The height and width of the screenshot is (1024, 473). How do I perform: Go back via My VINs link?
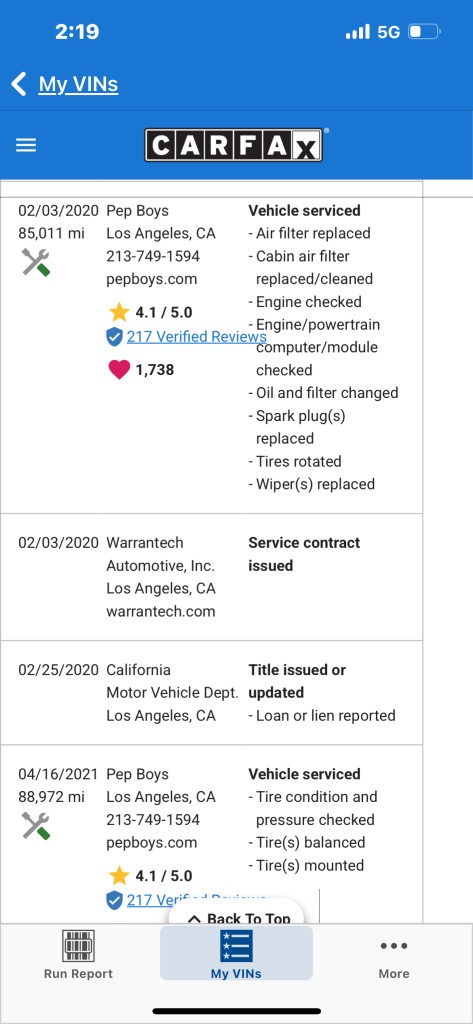pos(78,84)
